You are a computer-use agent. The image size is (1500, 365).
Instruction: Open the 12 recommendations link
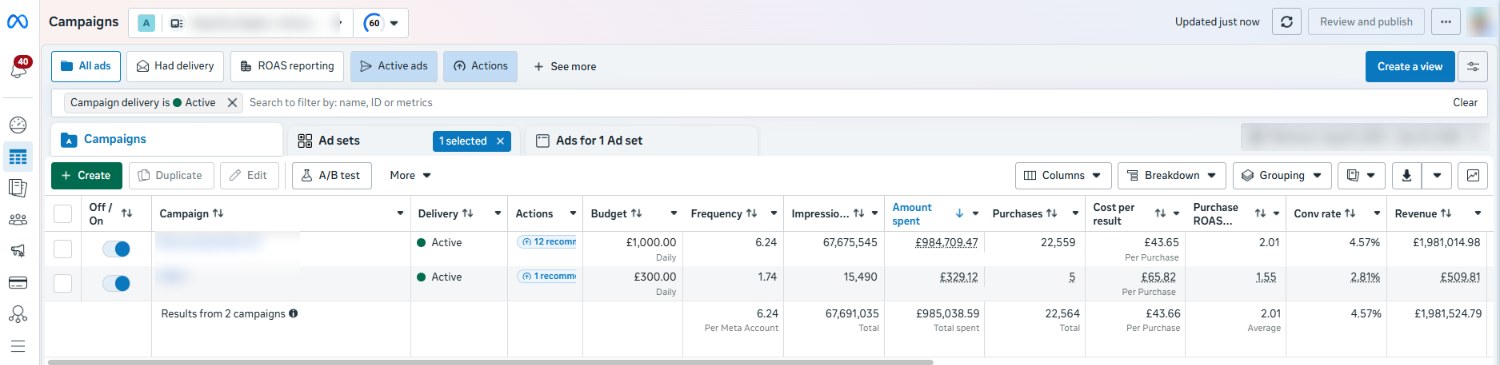pos(547,242)
